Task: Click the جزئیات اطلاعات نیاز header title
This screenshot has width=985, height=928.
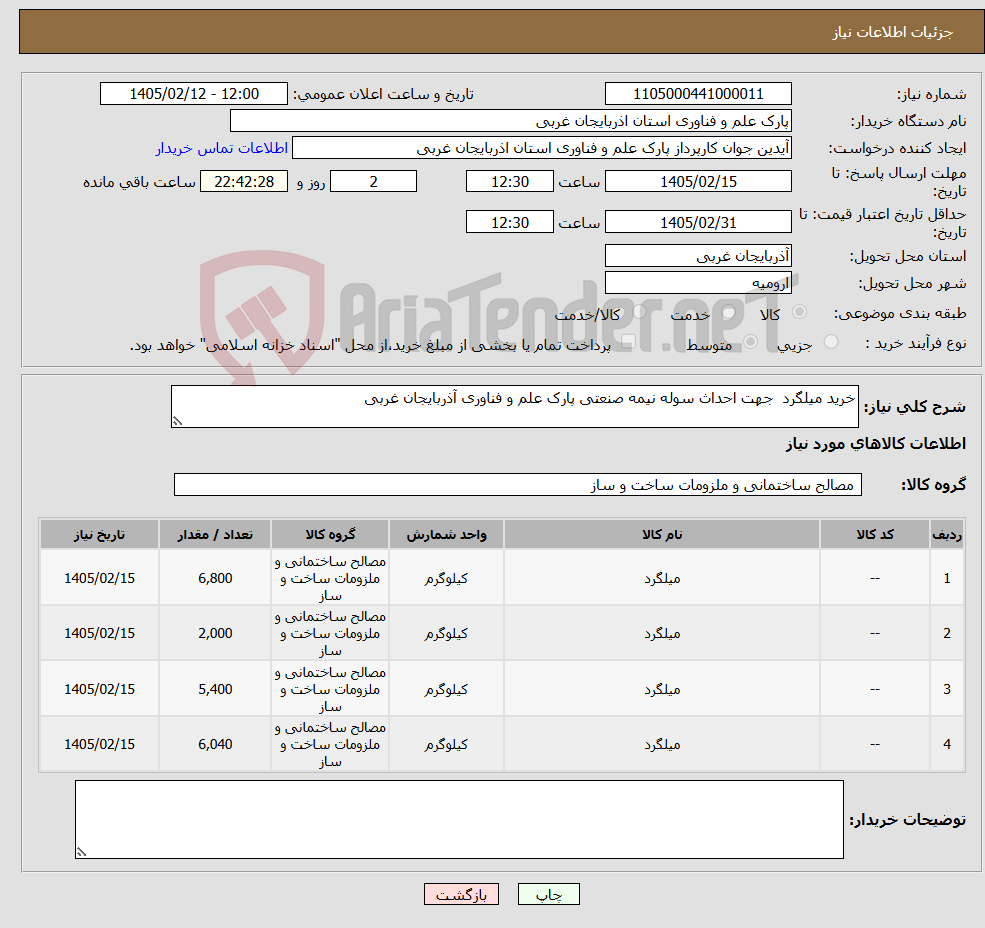Action: coord(893,32)
